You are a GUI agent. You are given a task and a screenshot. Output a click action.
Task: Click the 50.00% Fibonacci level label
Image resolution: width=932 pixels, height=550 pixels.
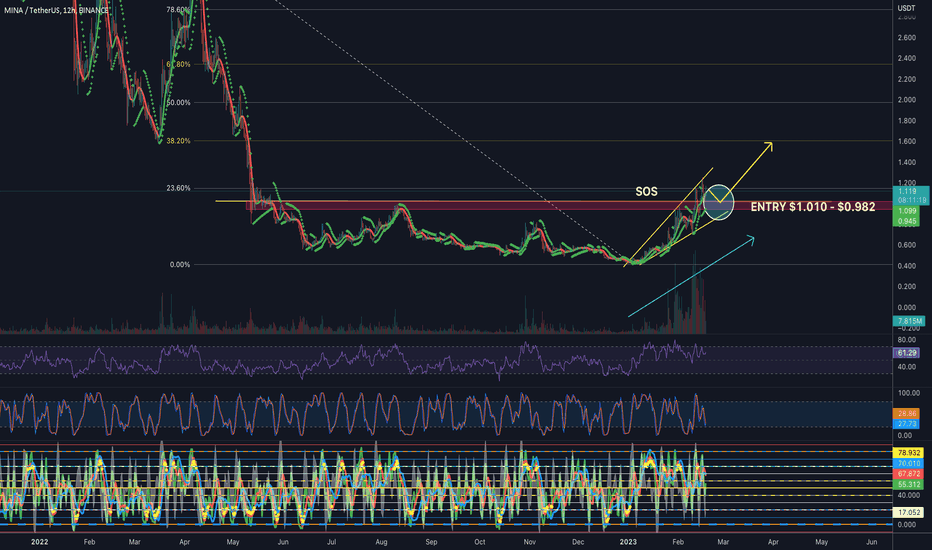178,102
